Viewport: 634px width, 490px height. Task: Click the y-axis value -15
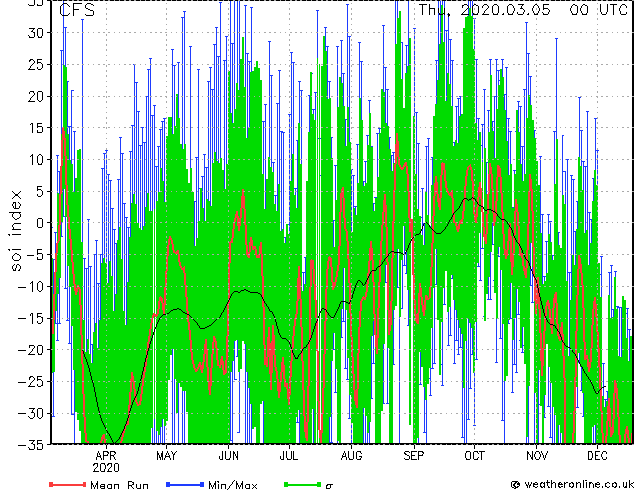coord(31,318)
